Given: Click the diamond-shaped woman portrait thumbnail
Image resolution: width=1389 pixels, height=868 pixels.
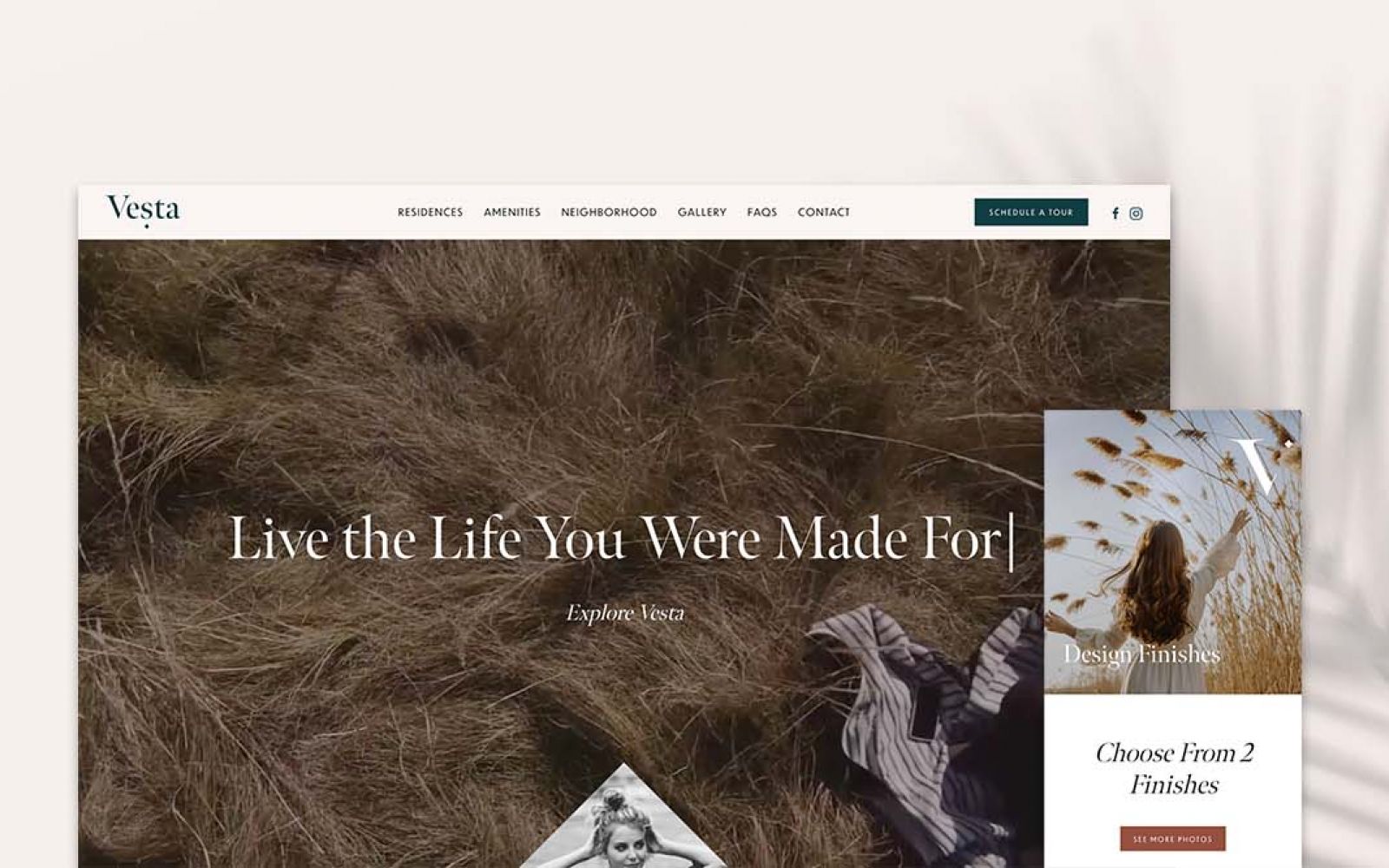Looking at the screenshot, I should pyautogui.click(x=622, y=820).
